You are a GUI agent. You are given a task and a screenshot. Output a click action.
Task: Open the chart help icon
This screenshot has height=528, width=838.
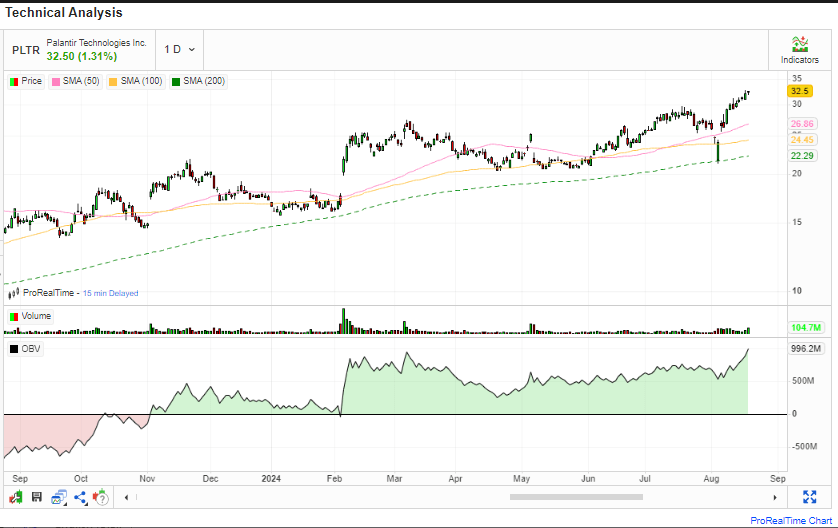(101, 497)
